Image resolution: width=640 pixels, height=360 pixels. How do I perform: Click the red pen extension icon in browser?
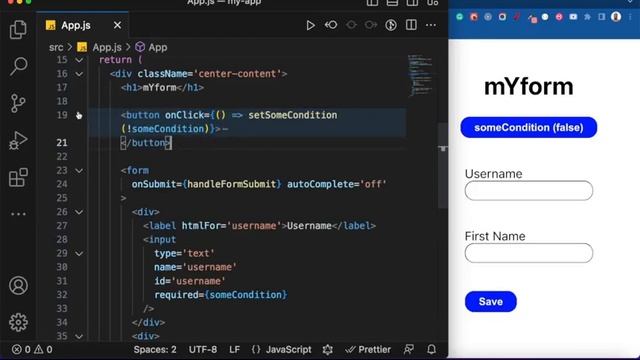pos(517,17)
